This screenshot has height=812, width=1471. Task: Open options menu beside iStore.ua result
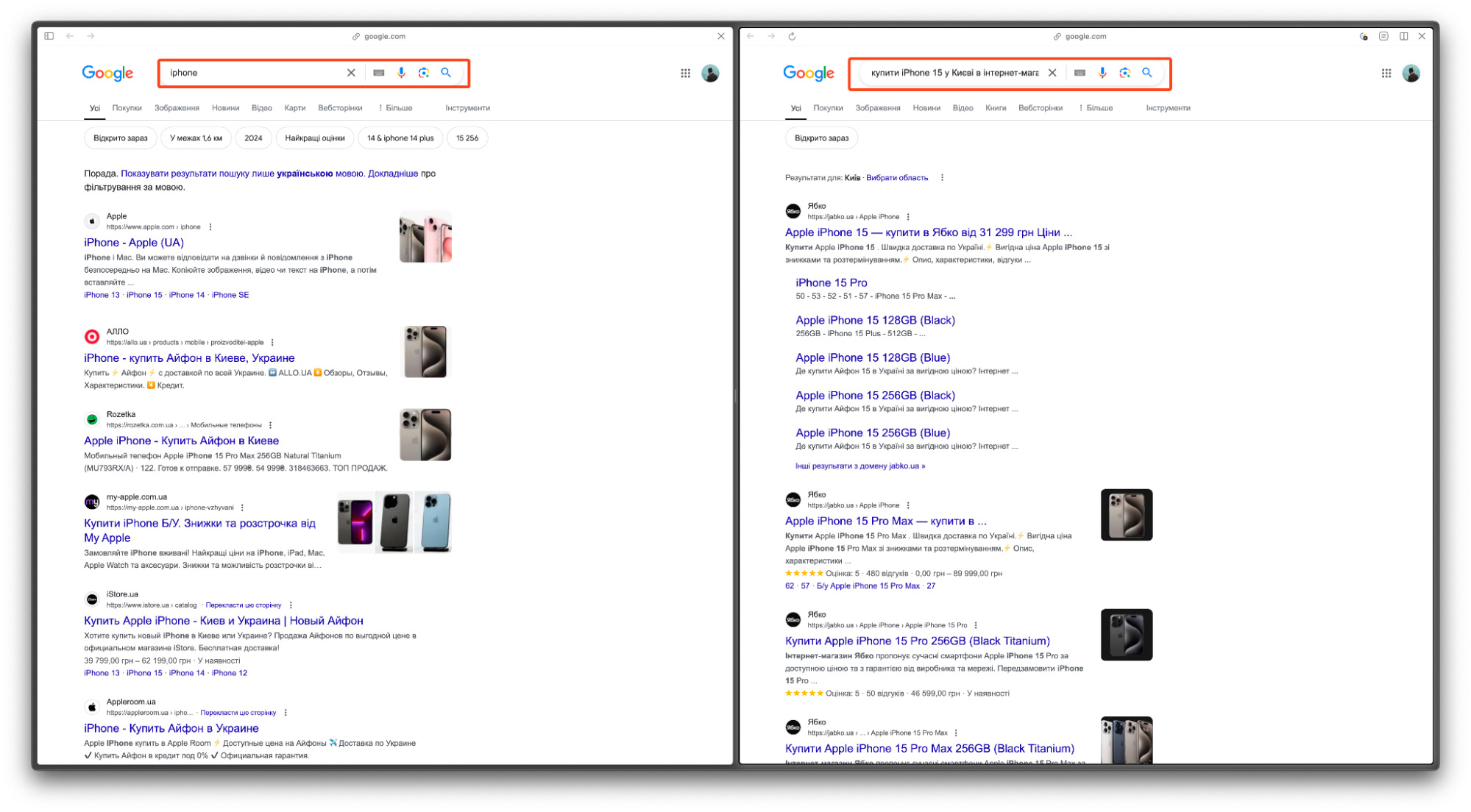coord(291,605)
